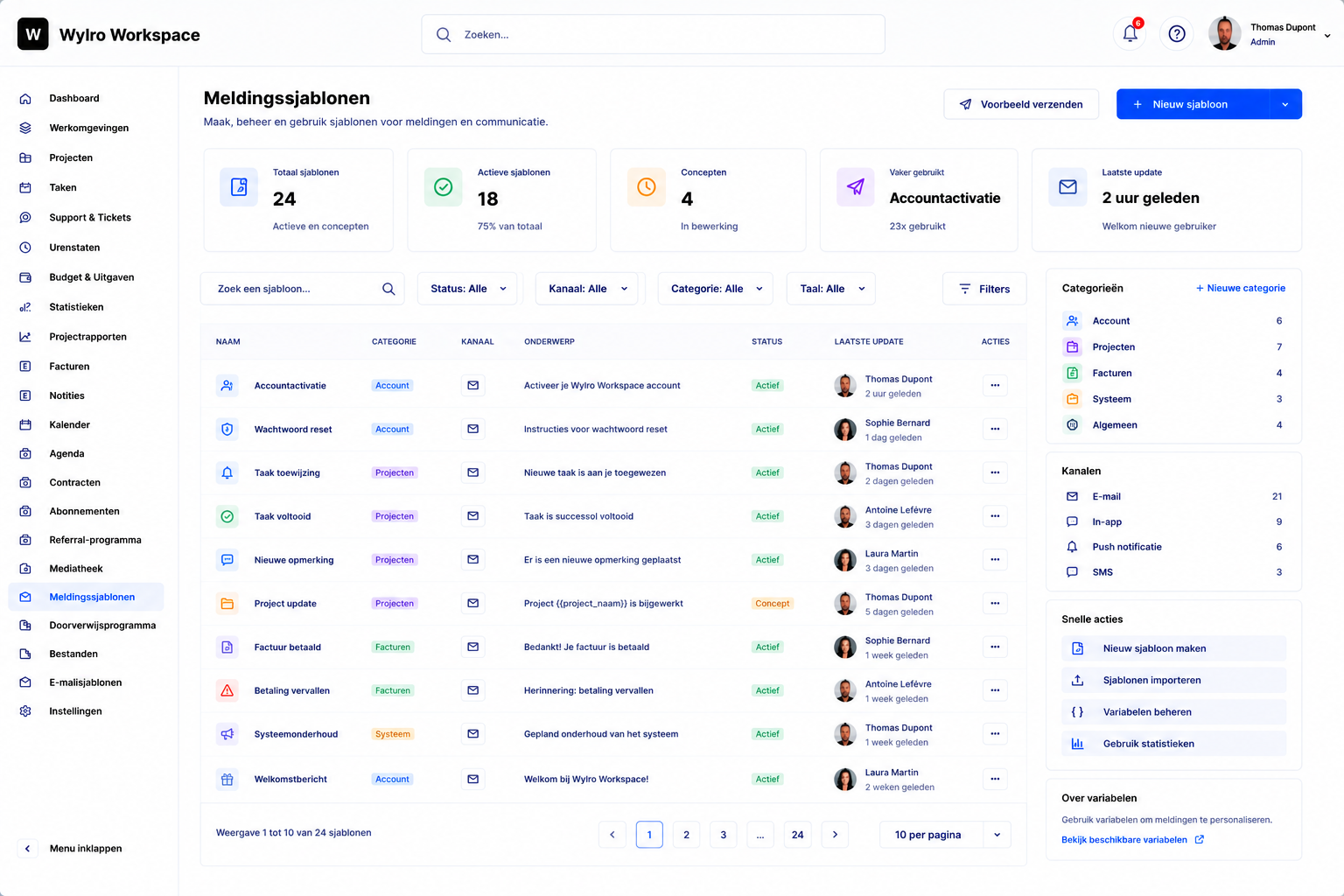The image size is (1344, 896).
Task: Click external link icon beside Bekijk beschikbare variabelen
Action: (x=1200, y=839)
